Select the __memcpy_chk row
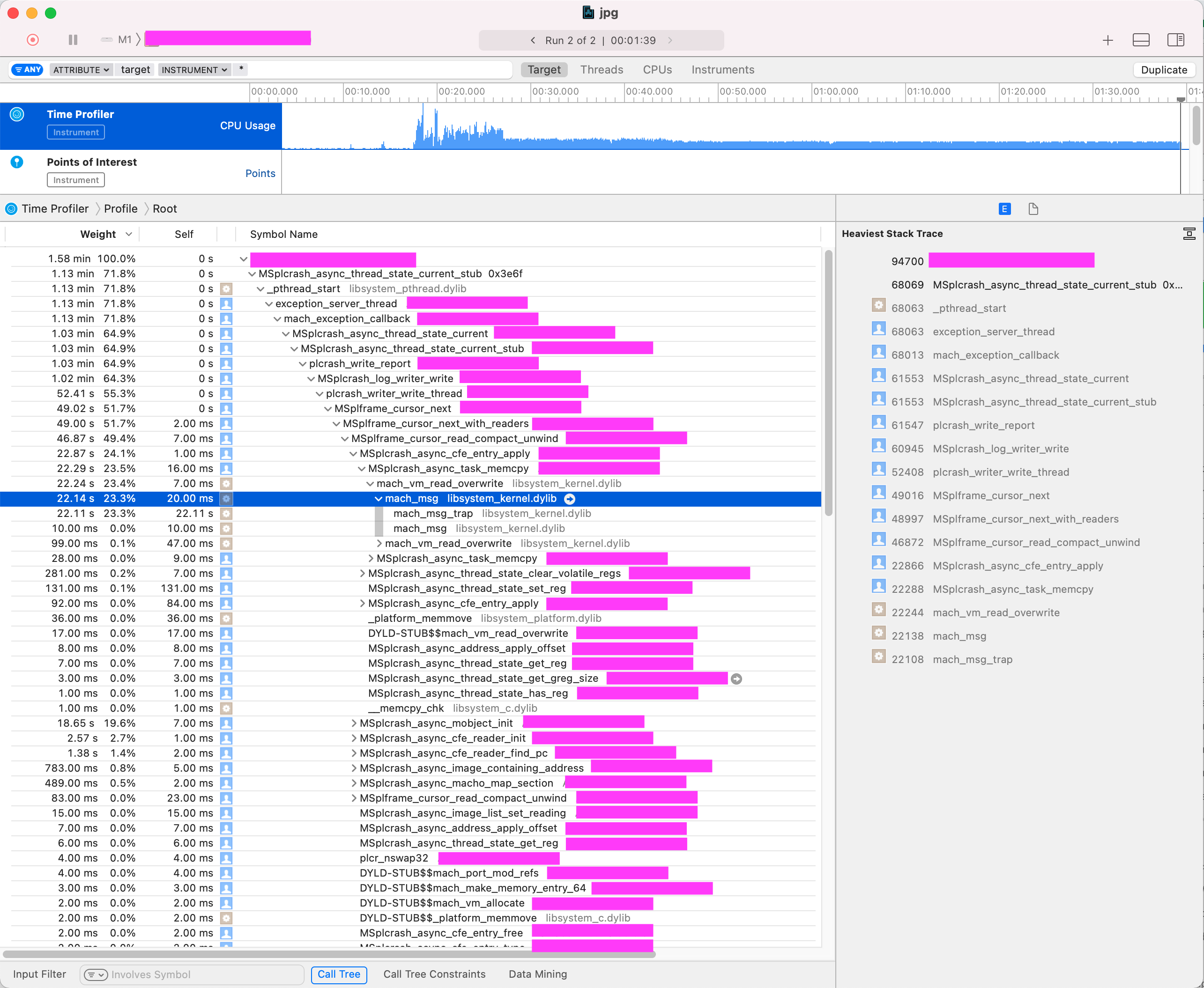This screenshot has height=988, width=1204. coord(410,708)
